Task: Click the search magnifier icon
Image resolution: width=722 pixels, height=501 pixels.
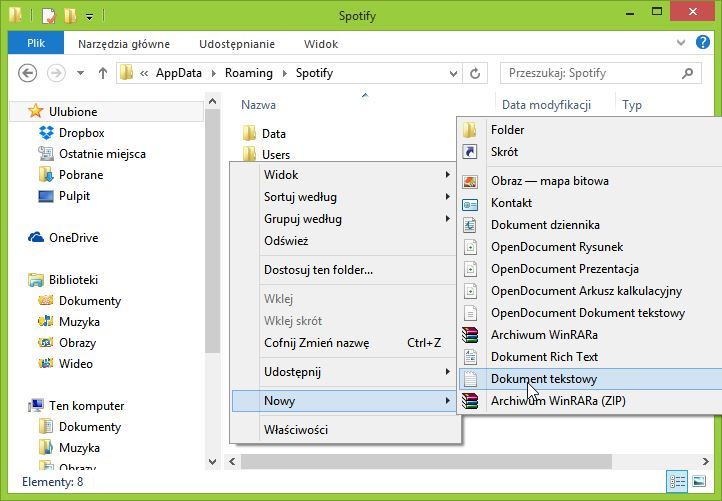Action: [687, 73]
